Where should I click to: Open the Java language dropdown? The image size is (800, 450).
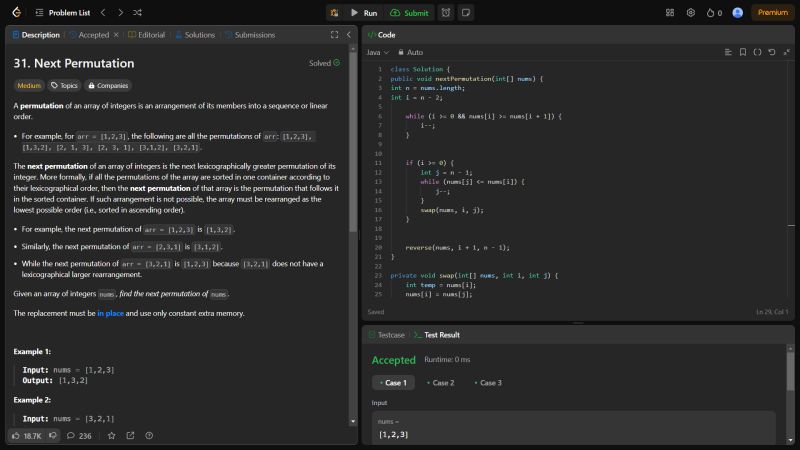(x=377, y=52)
